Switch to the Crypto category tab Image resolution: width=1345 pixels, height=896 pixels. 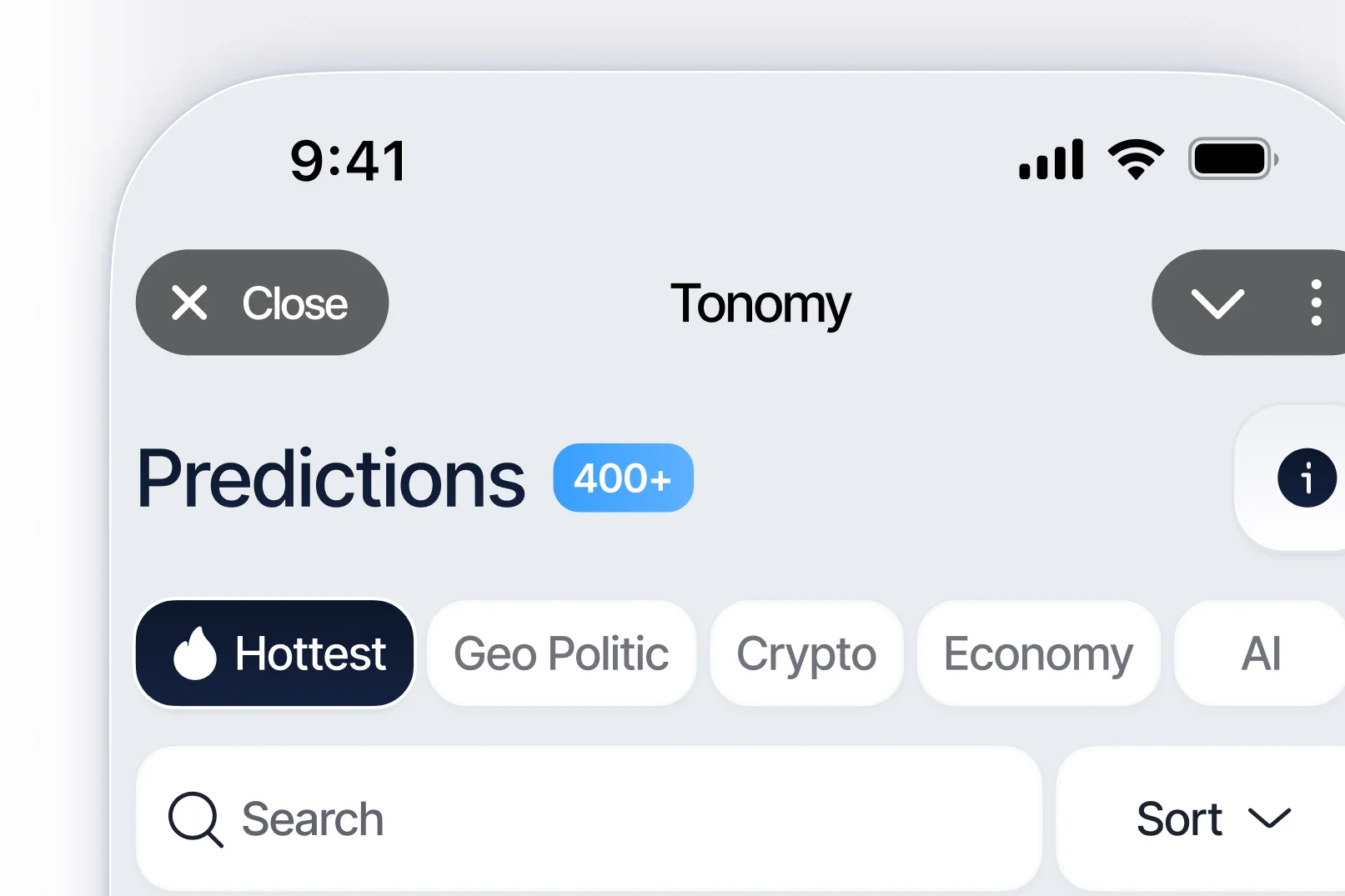(x=806, y=653)
